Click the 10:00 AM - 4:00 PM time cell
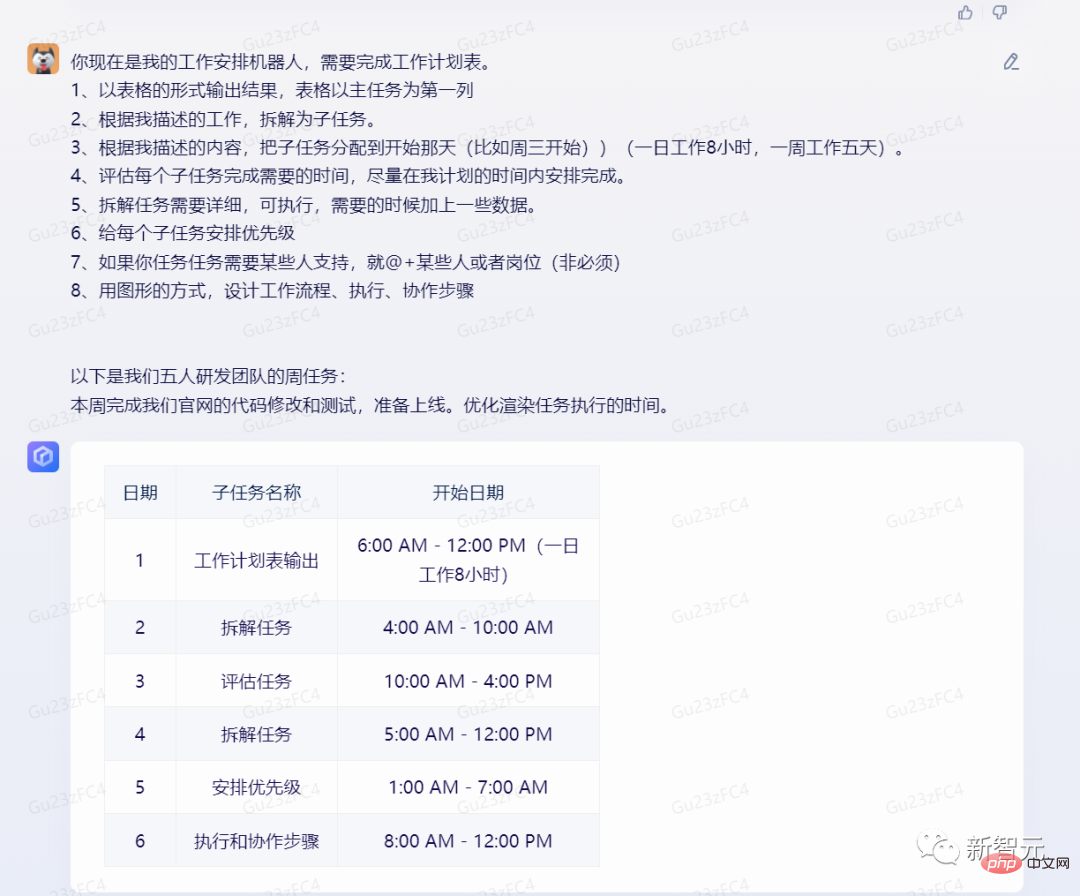 (x=468, y=681)
